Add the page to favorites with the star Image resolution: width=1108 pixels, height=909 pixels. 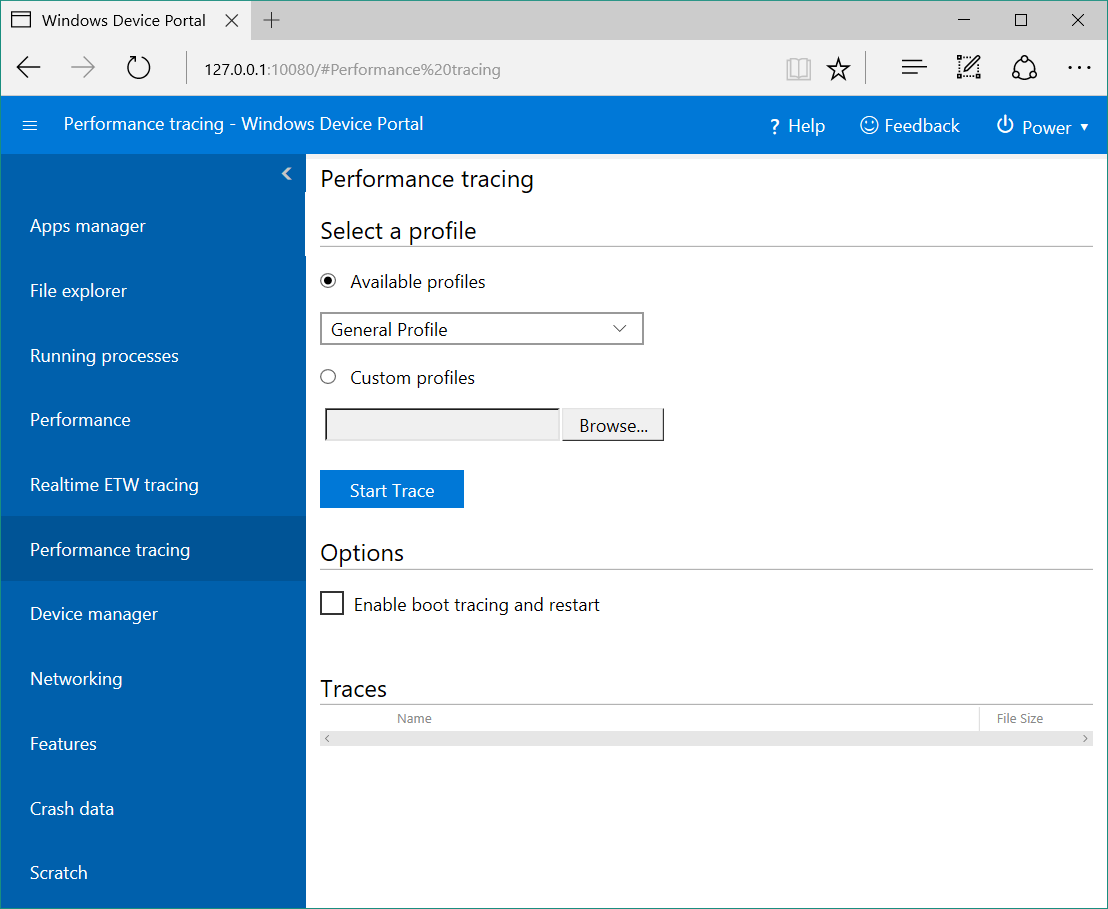coord(838,67)
